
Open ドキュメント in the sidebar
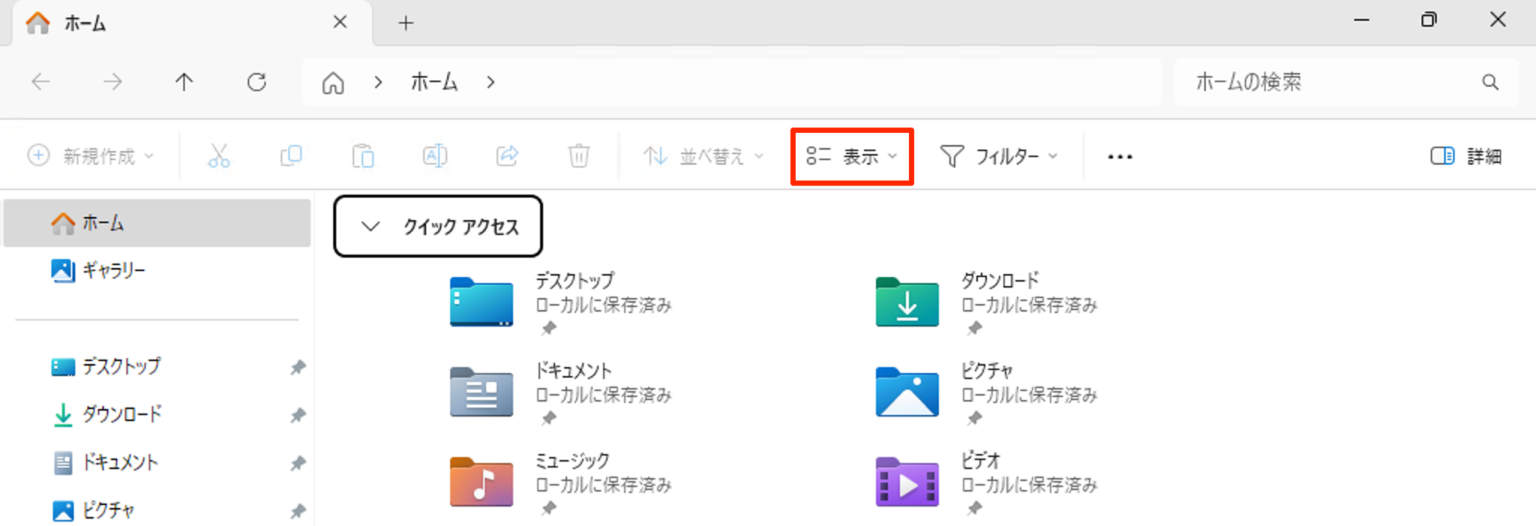[x=157, y=463]
